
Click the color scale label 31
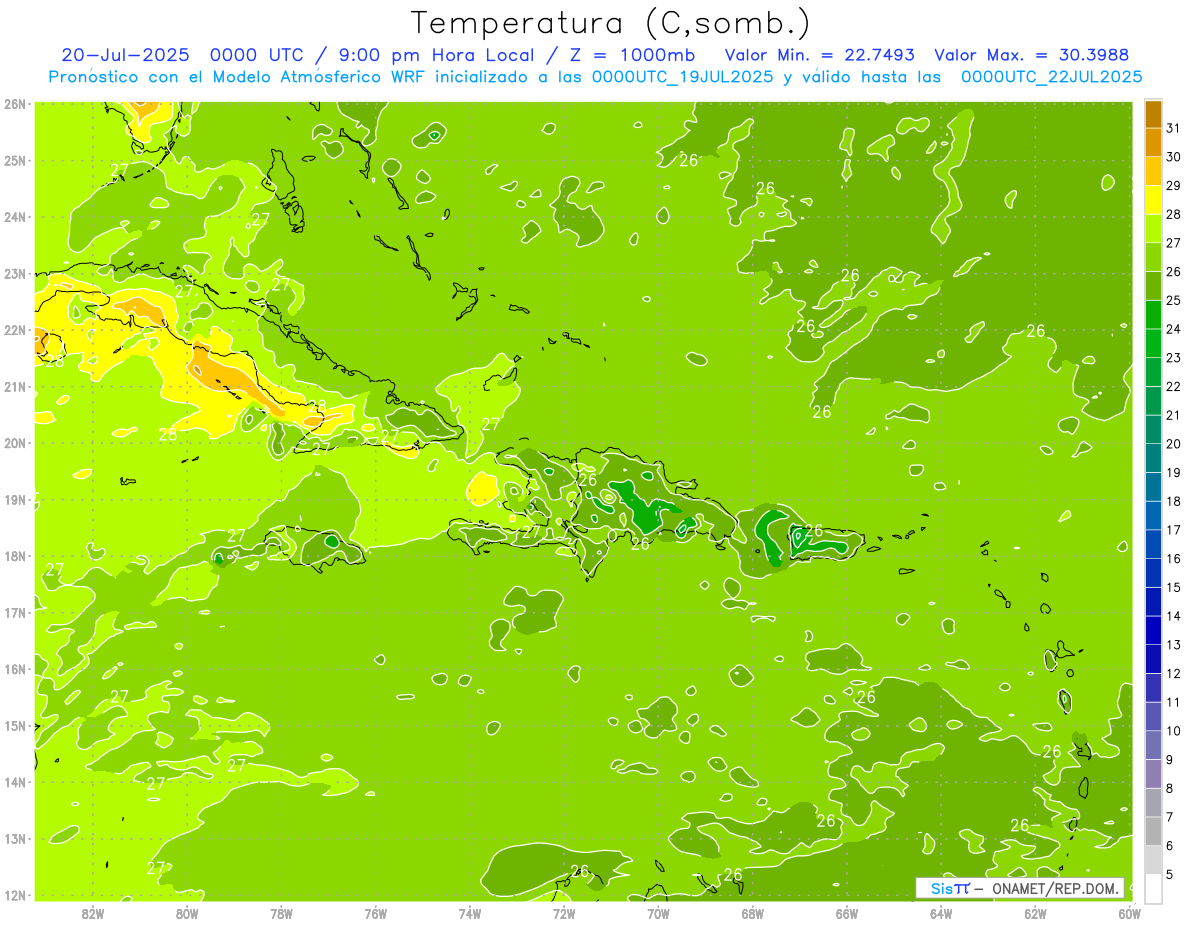coord(1172,128)
